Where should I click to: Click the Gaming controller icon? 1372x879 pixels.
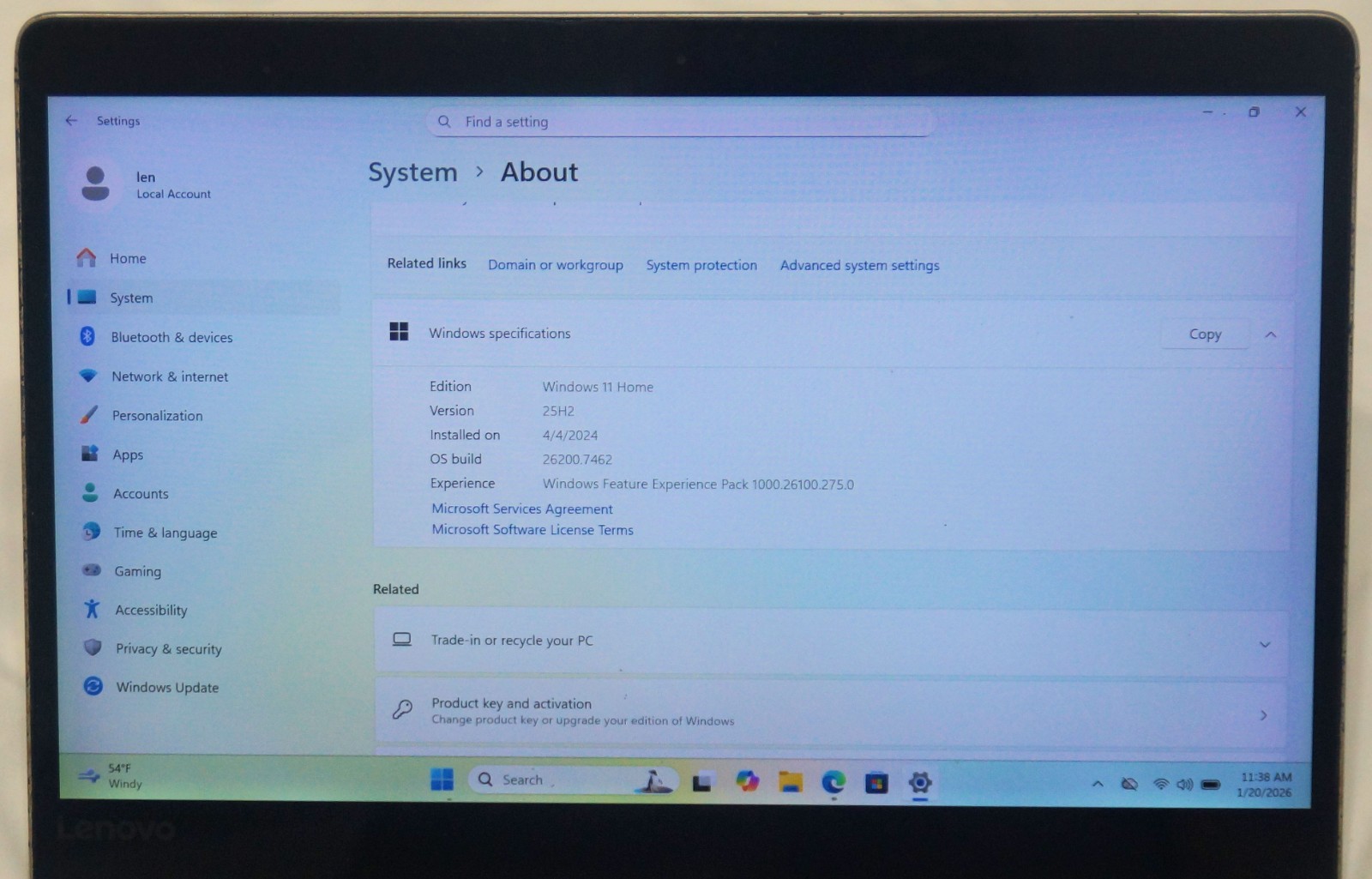tap(92, 570)
